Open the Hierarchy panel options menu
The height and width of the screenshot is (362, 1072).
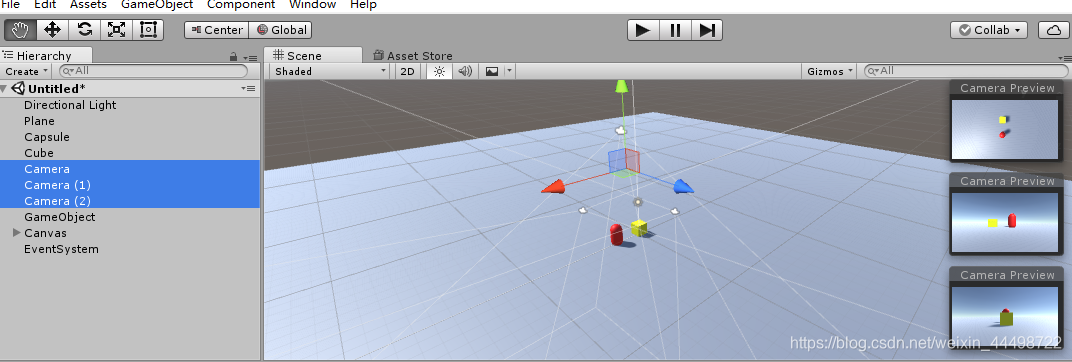click(x=251, y=58)
